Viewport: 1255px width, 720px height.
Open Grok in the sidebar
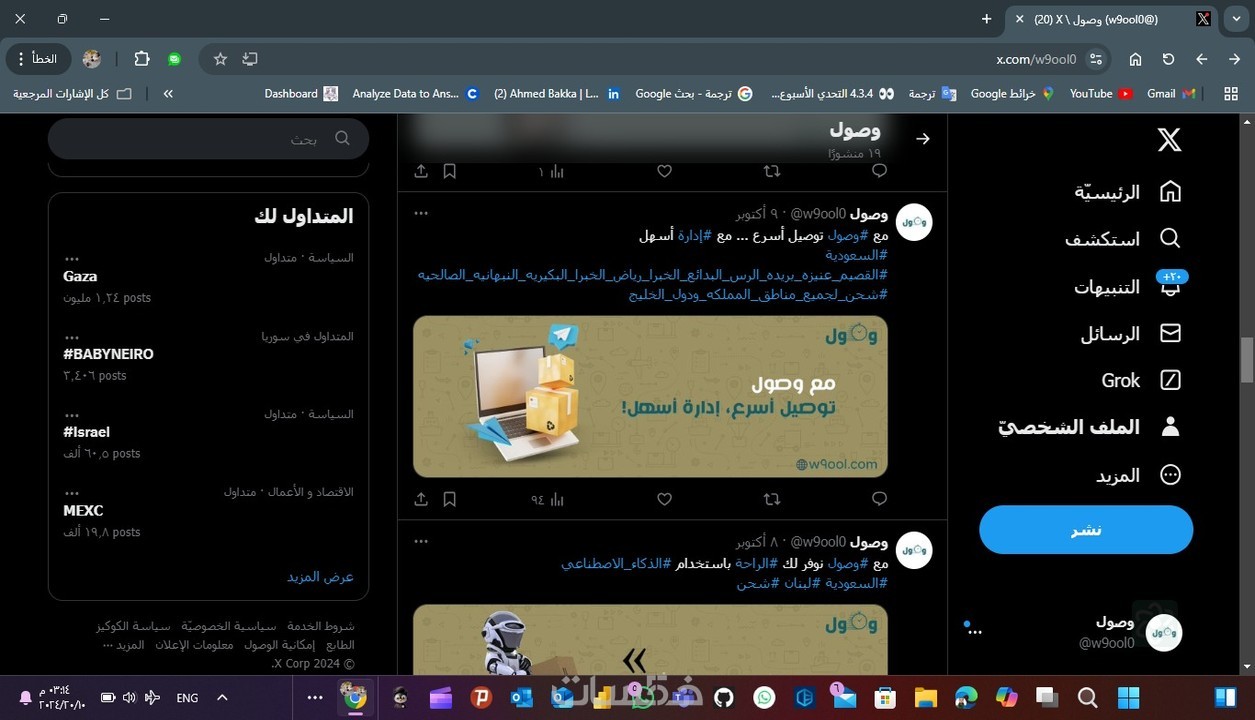pos(1142,380)
